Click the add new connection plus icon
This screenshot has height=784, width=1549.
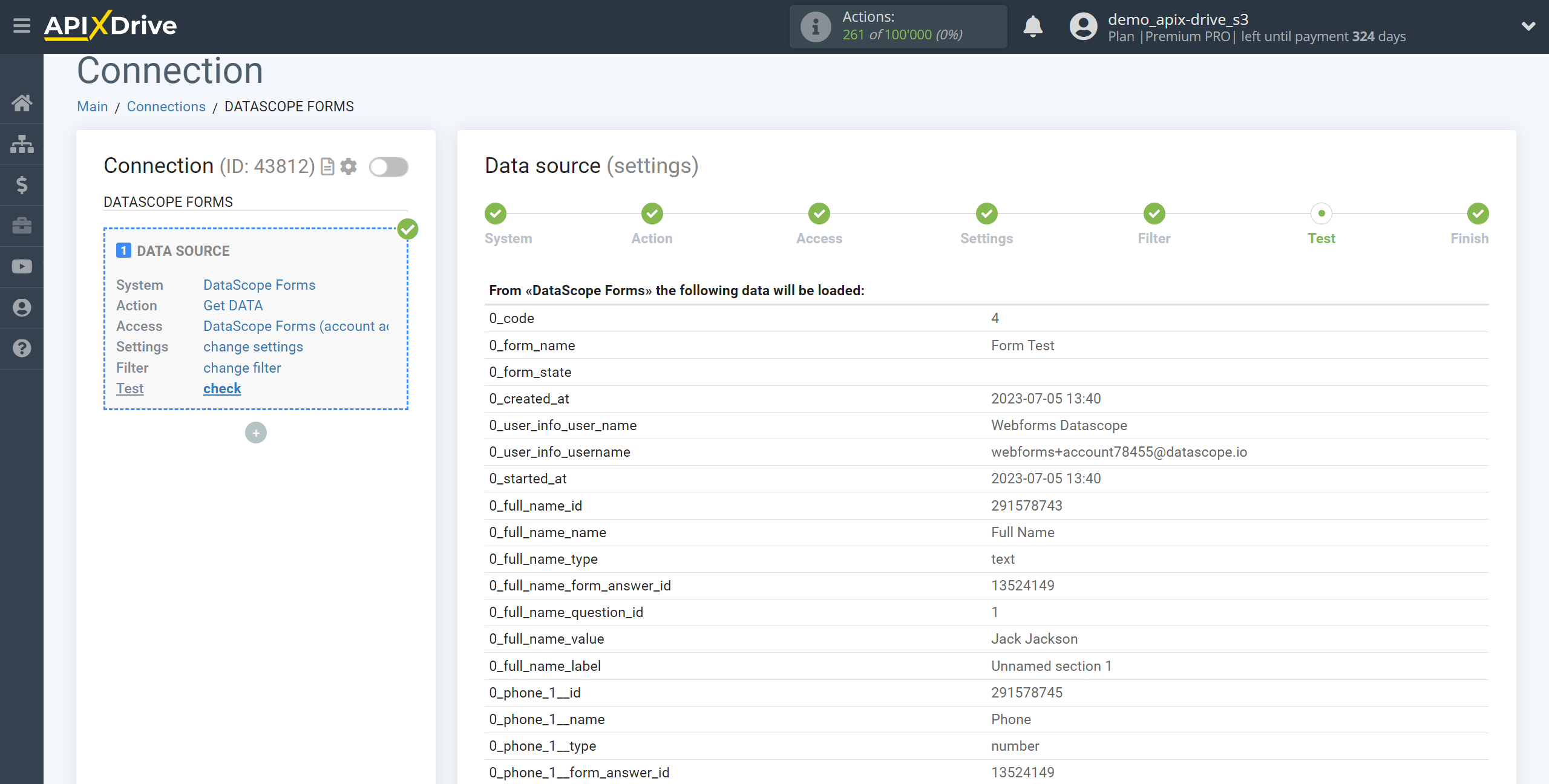click(x=256, y=432)
